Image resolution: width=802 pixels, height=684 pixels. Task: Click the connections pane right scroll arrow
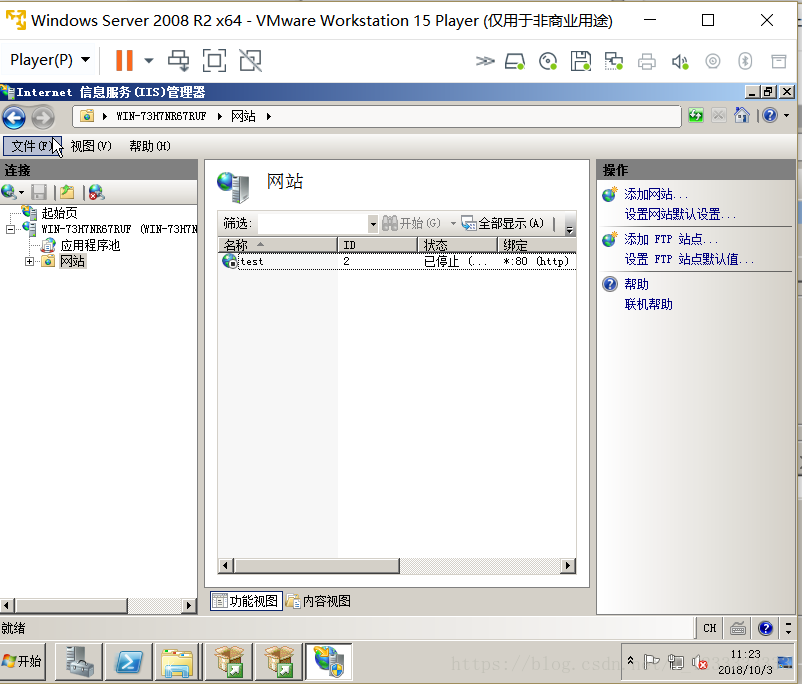(x=189, y=605)
